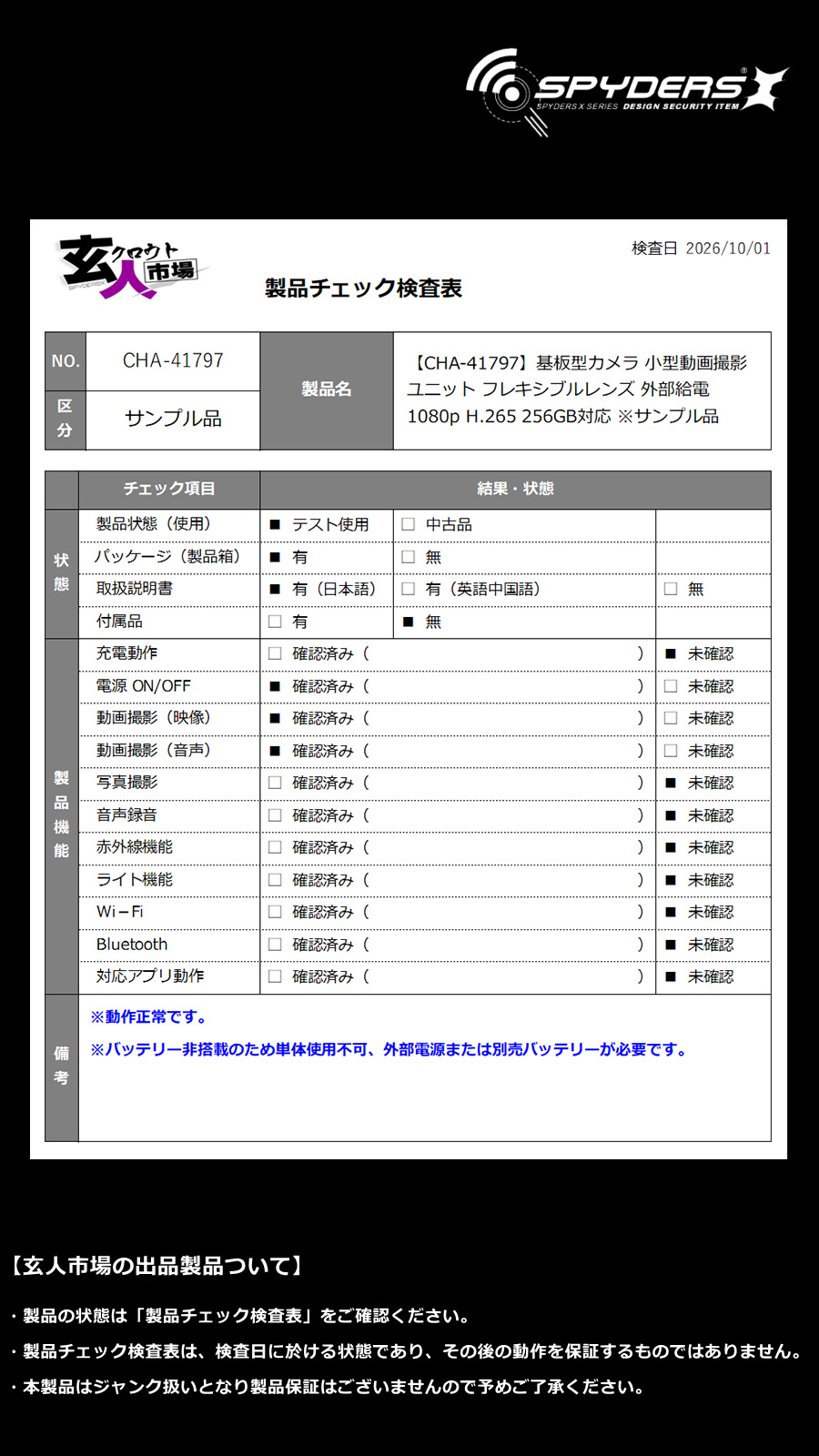This screenshot has width=819, height=1456.
Task: Click the product name description text
Action: click(x=577, y=389)
